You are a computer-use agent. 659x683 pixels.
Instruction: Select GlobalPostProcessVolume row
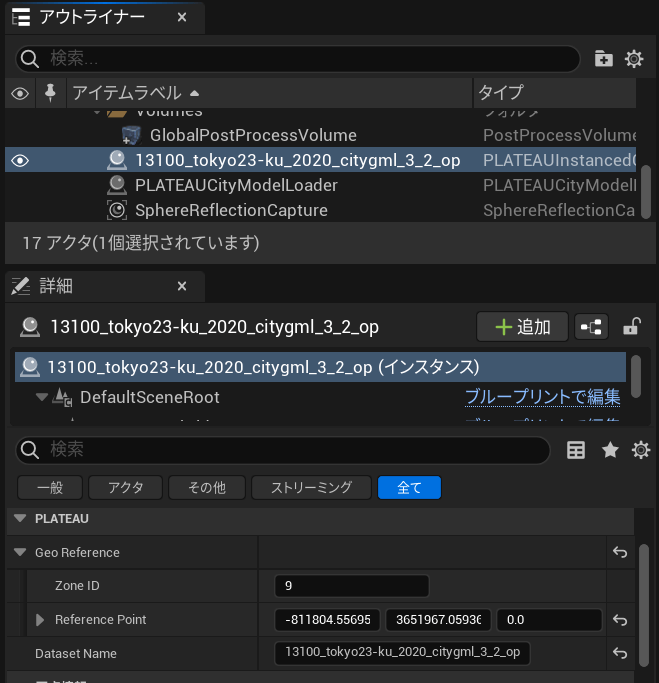(x=320, y=135)
